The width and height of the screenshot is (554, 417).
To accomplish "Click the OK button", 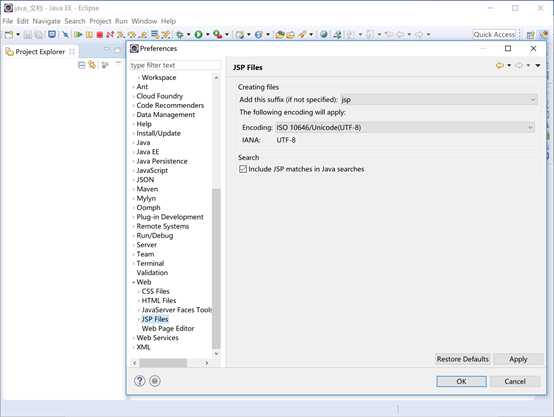I will click(x=461, y=381).
